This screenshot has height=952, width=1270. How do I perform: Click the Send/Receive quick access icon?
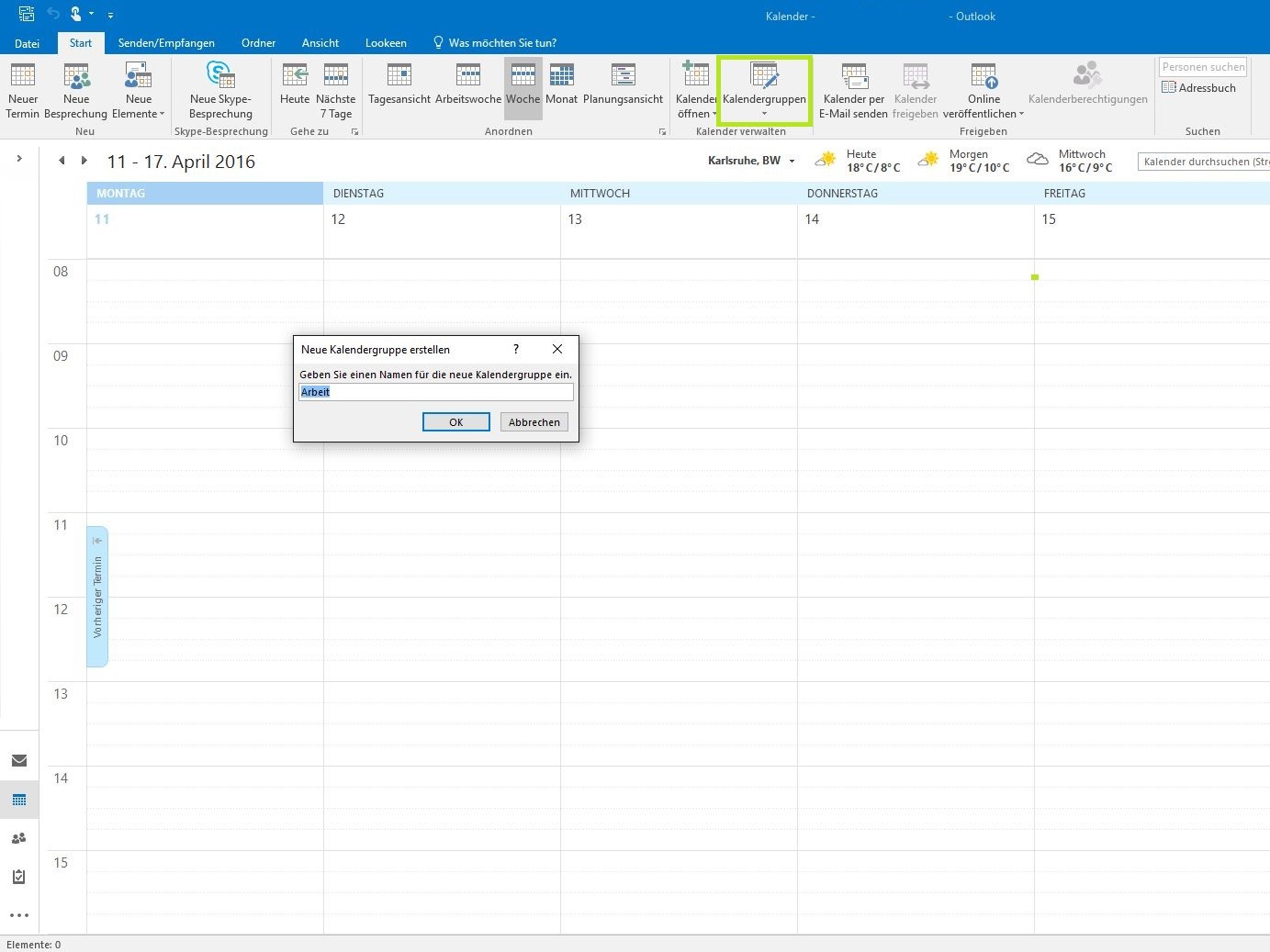(x=27, y=15)
